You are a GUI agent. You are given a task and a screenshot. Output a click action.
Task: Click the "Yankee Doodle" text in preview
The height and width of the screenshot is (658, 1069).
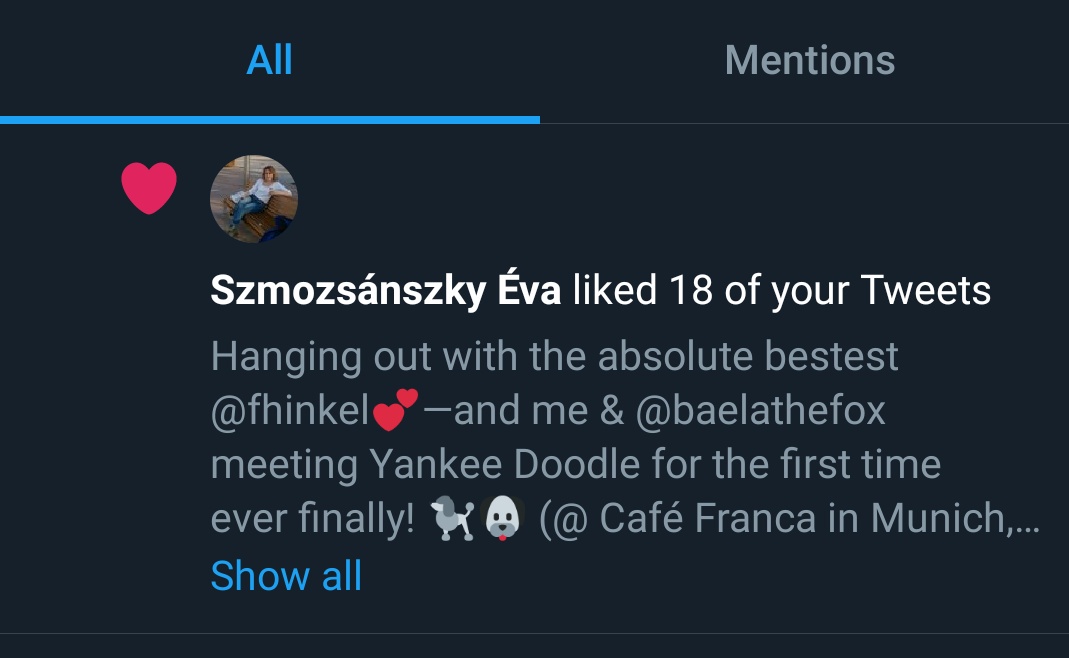click(505, 465)
